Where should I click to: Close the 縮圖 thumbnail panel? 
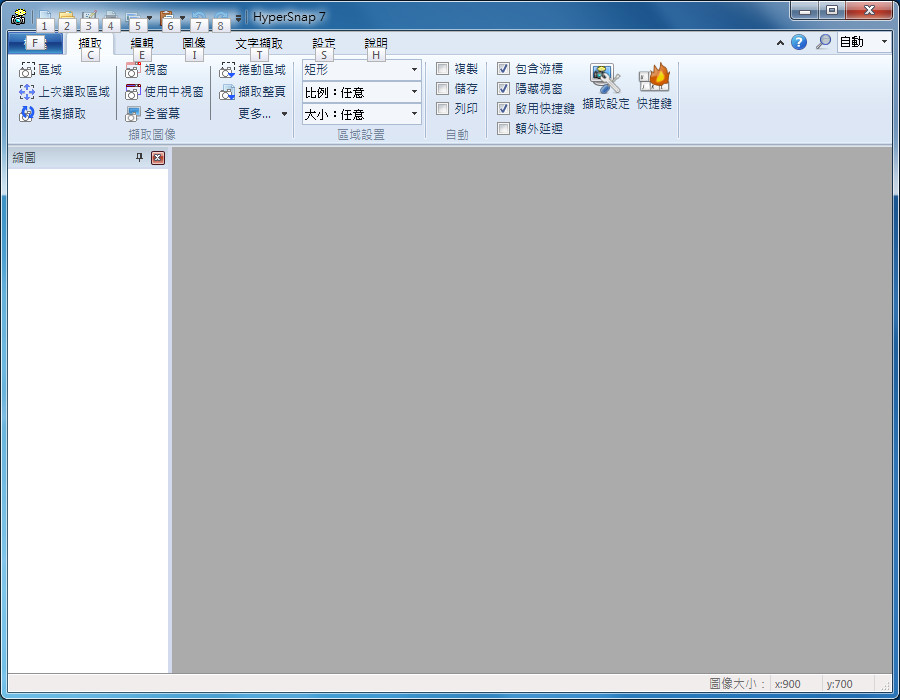[x=158, y=158]
